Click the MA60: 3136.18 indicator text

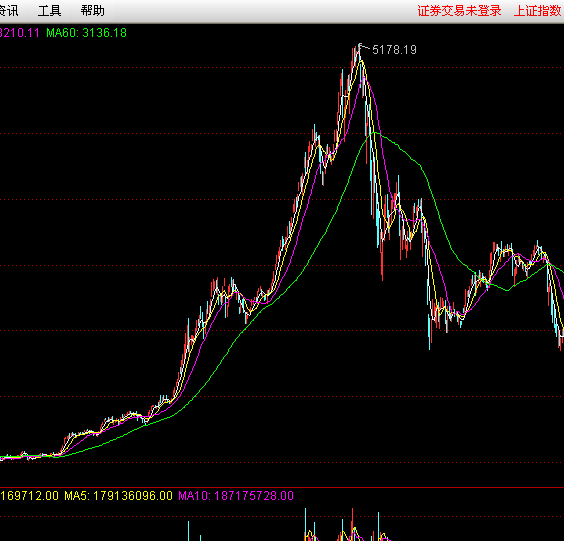tap(86, 33)
